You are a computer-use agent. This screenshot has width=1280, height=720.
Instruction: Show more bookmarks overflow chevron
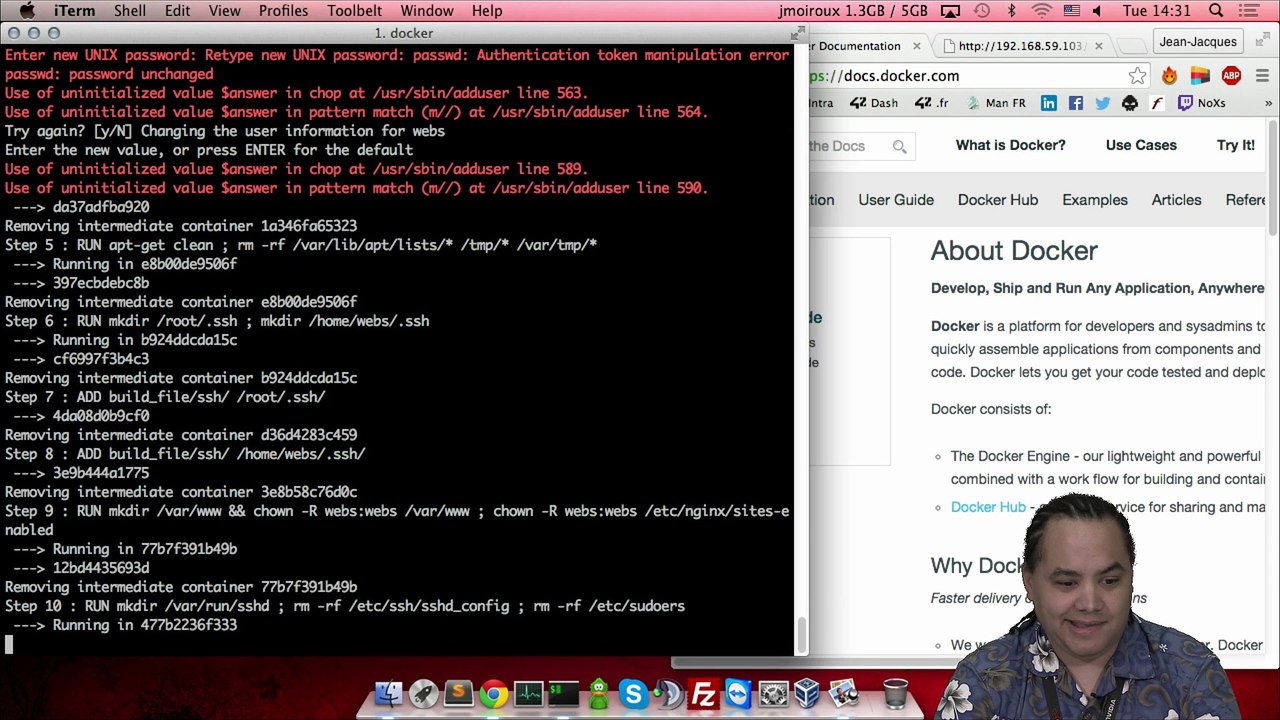1268,103
